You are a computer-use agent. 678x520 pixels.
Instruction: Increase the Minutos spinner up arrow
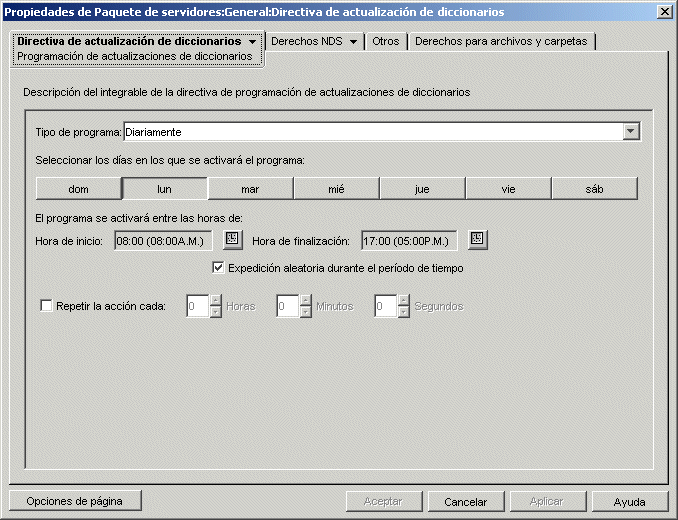[306, 300]
